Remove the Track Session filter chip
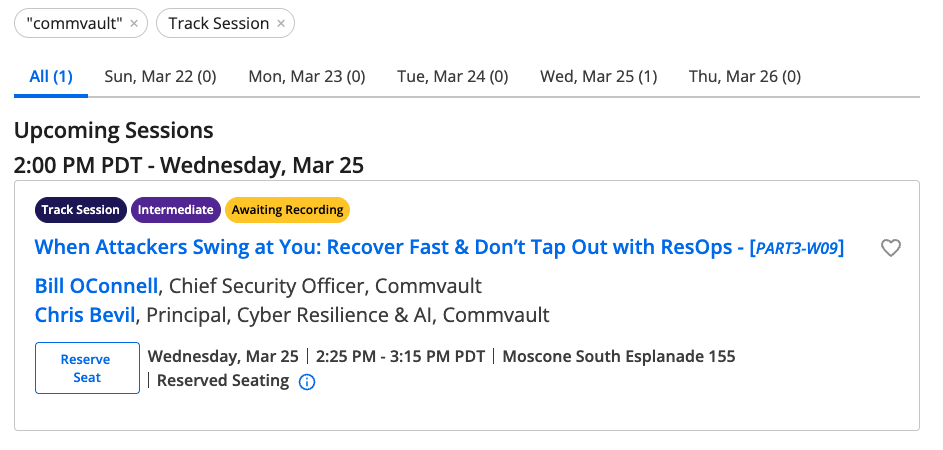The height and width of the screenshot is (450, 943). [x=281, y=24]
